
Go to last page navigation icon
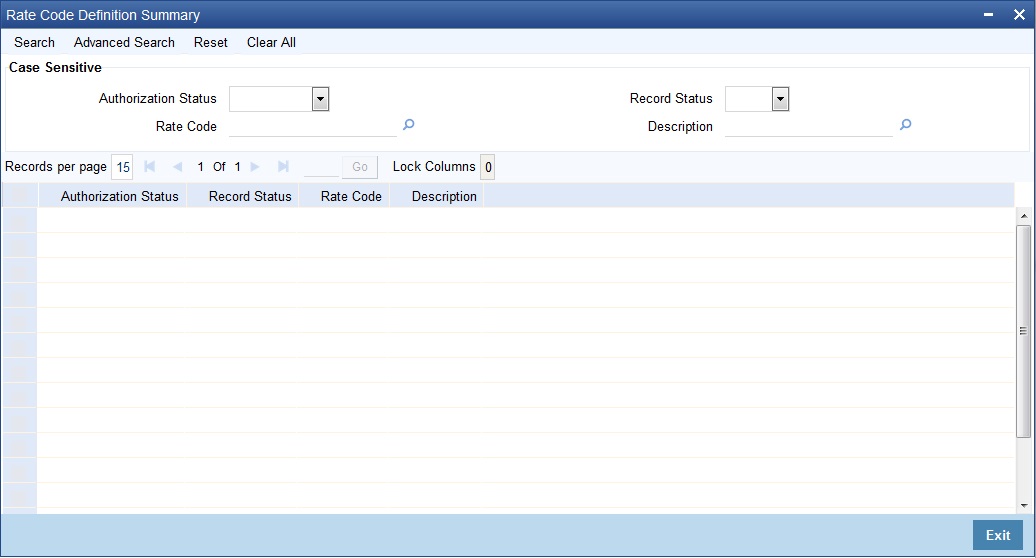click(283, 166)
